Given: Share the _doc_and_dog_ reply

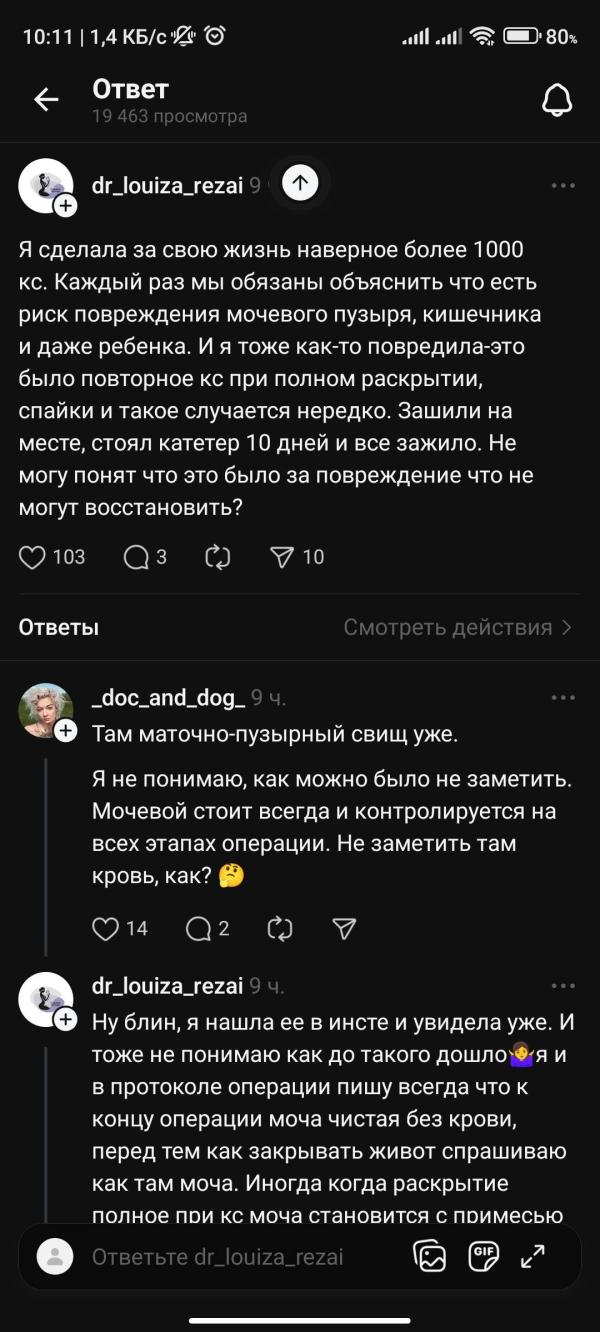Looking at the screenshot, I should tap(344, 929).
